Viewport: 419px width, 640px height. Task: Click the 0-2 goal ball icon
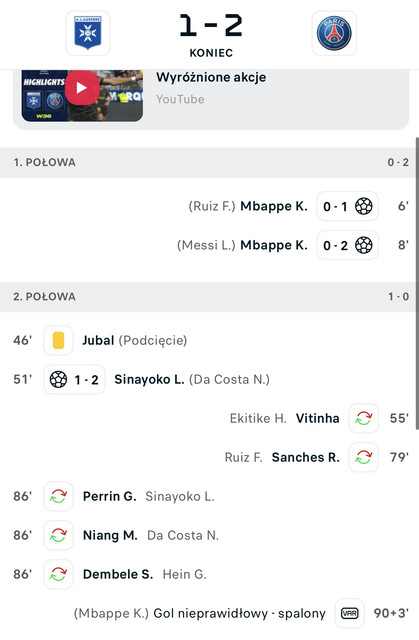[x=364, y=245]
